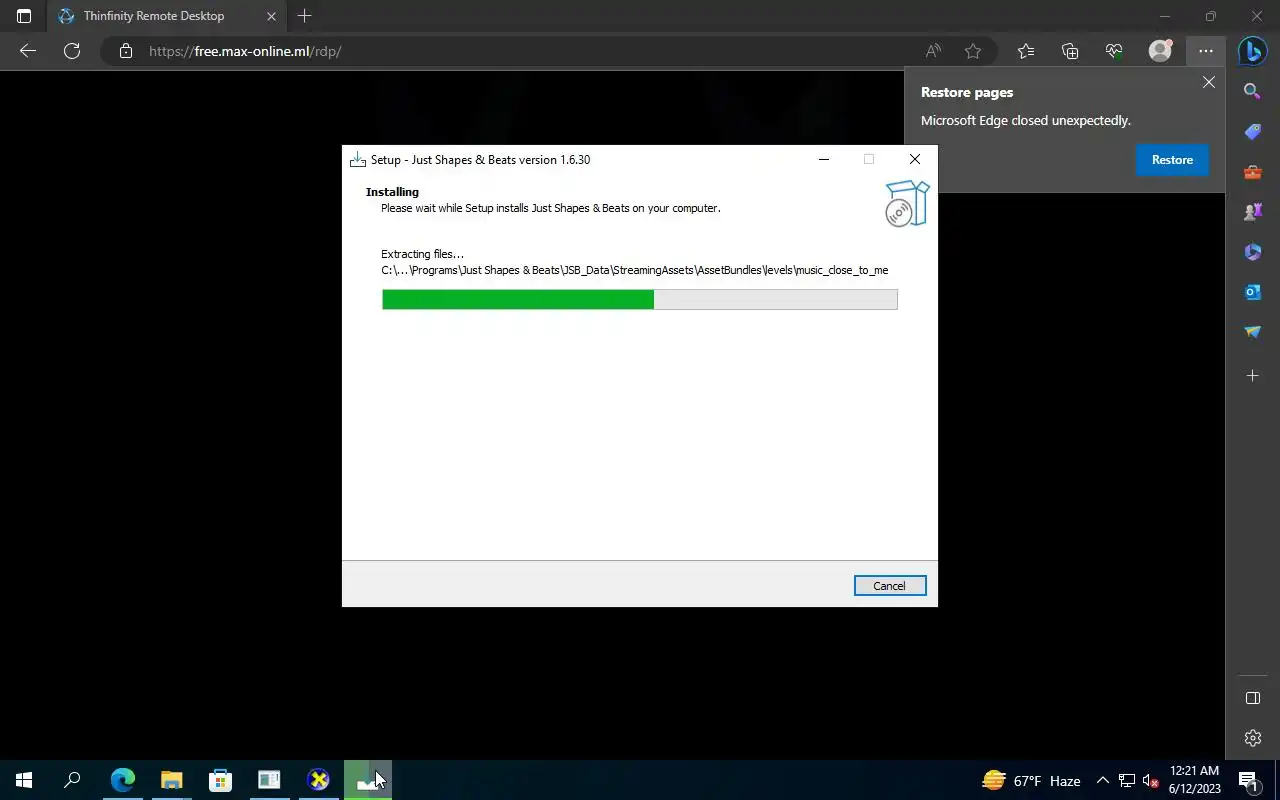Open Edge Settings and more menu

(1206, 51)
